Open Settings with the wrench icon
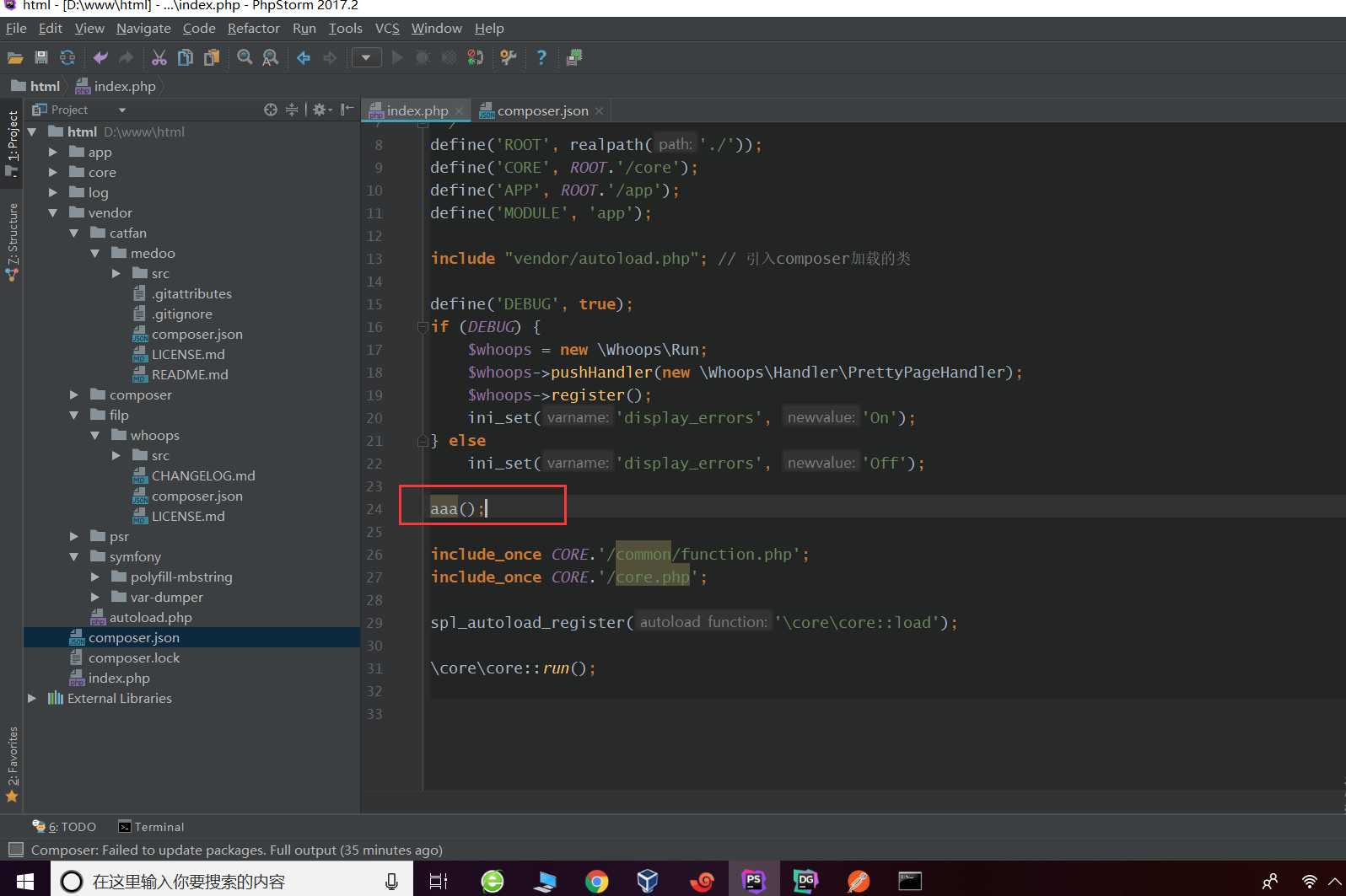Screen dimensions: 1346x896 pyautogui.click(x=509, y=57)
